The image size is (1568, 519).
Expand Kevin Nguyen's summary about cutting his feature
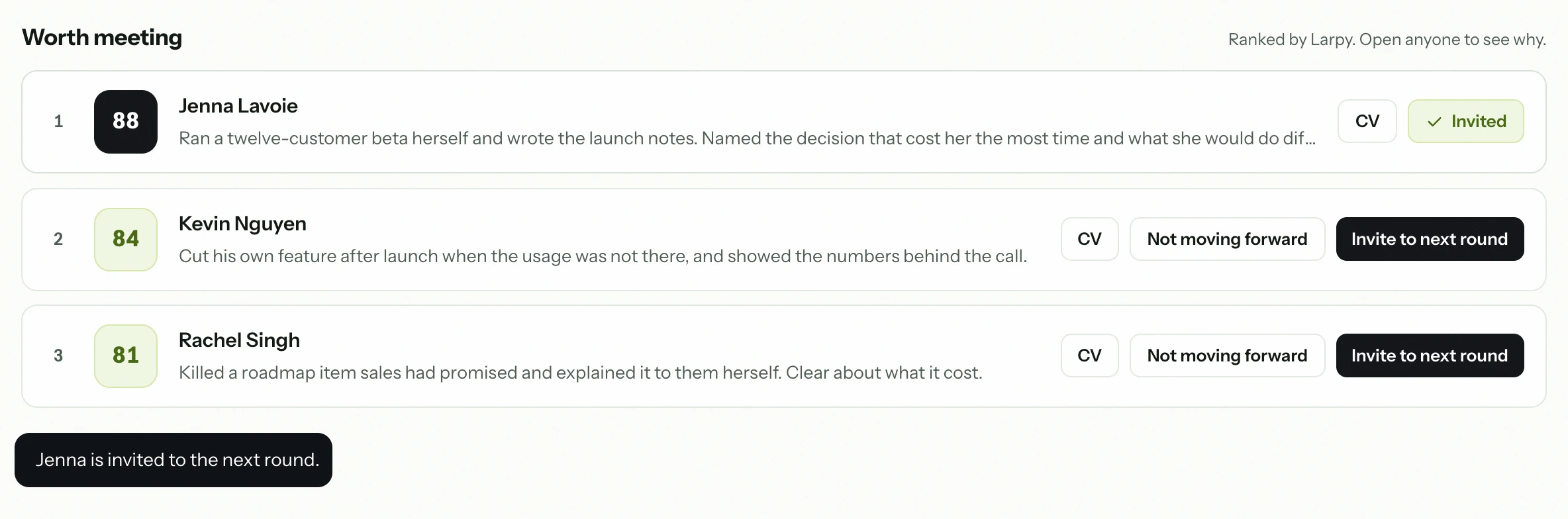pos(603,256)
